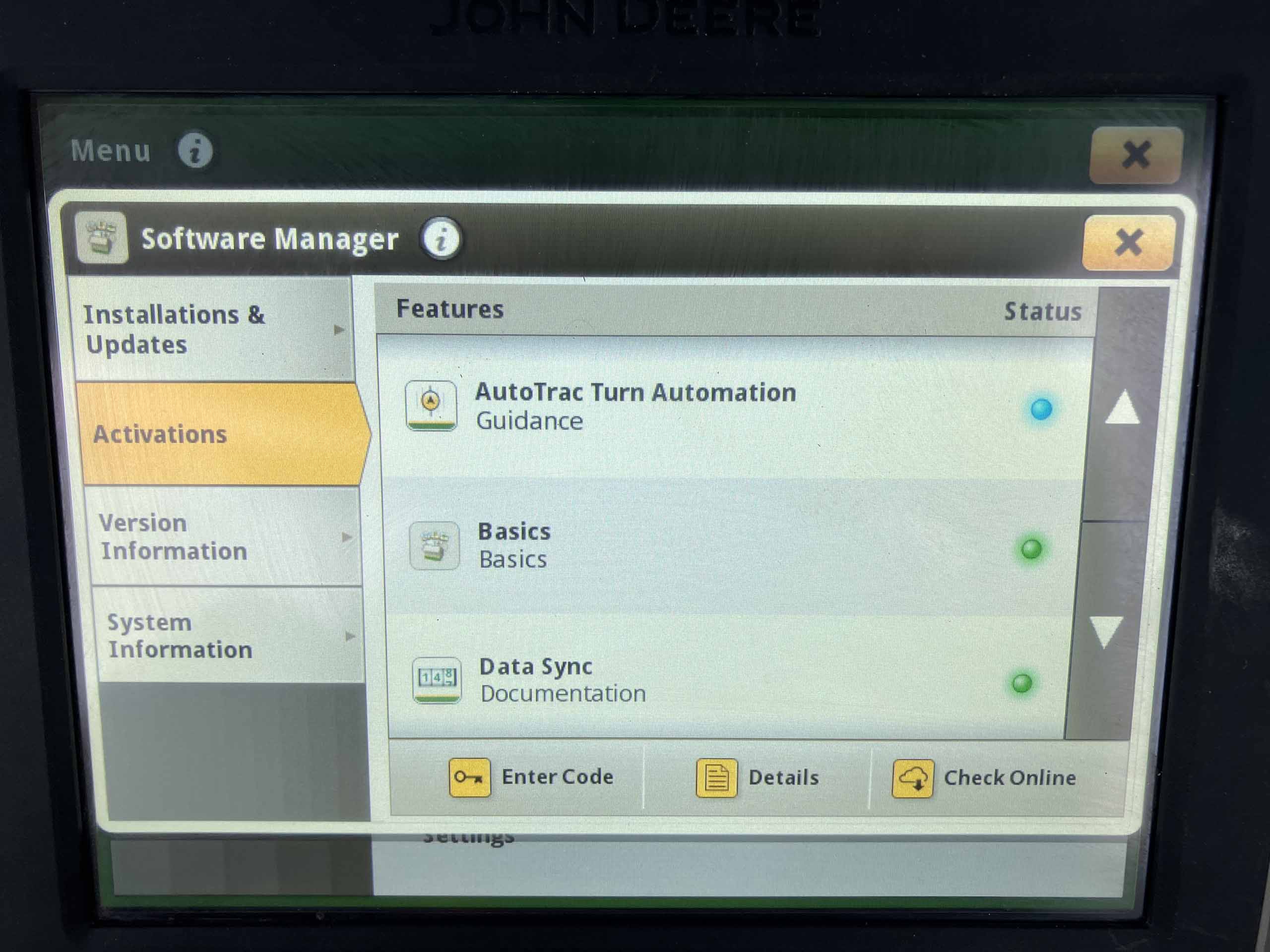This screenshot has width=1270, height=952.
Task: Click green status indicator for Data Sync
Action: click(x=1022, y=683)
